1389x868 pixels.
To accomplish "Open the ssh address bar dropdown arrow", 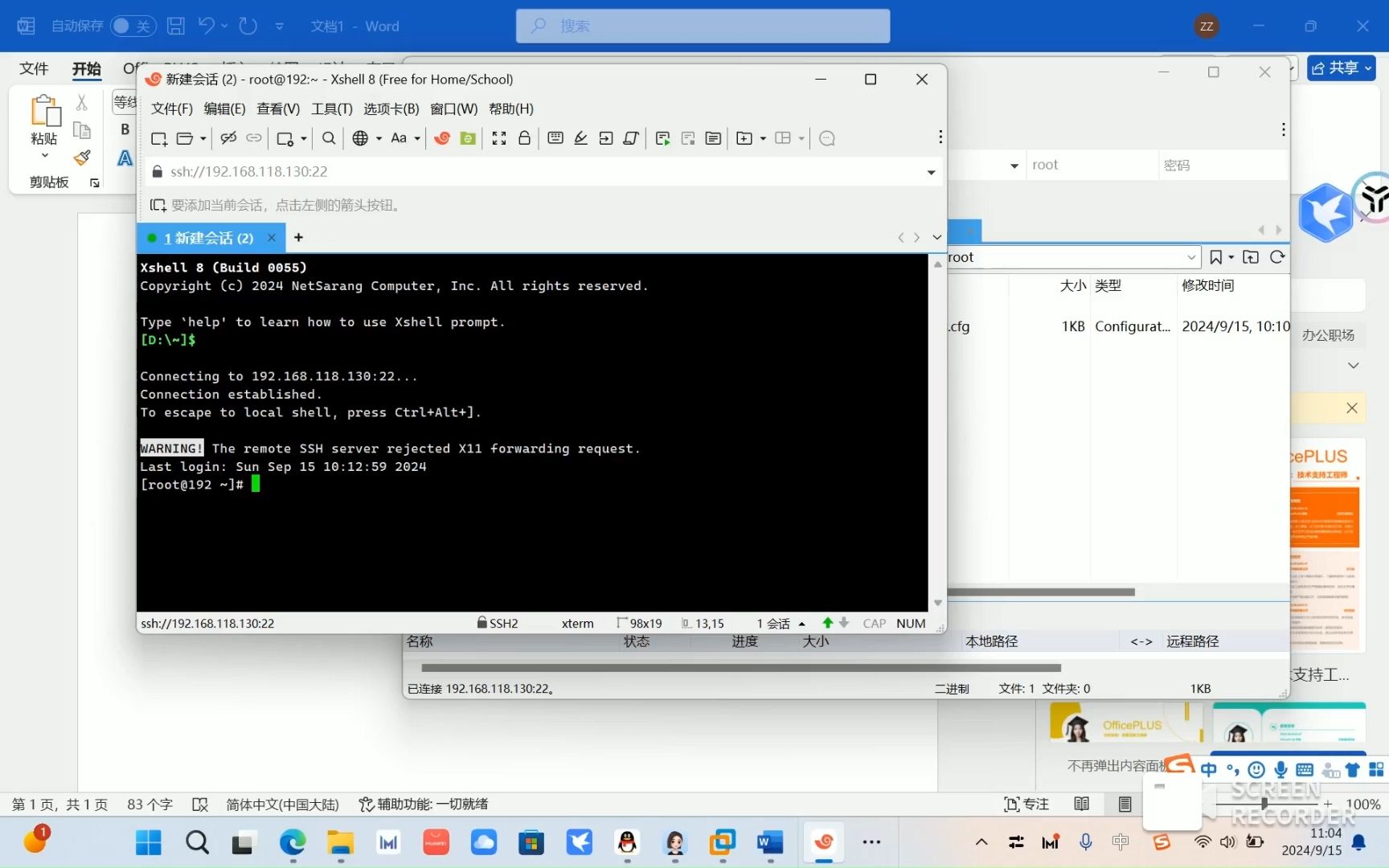I will (x=931, y=171).
